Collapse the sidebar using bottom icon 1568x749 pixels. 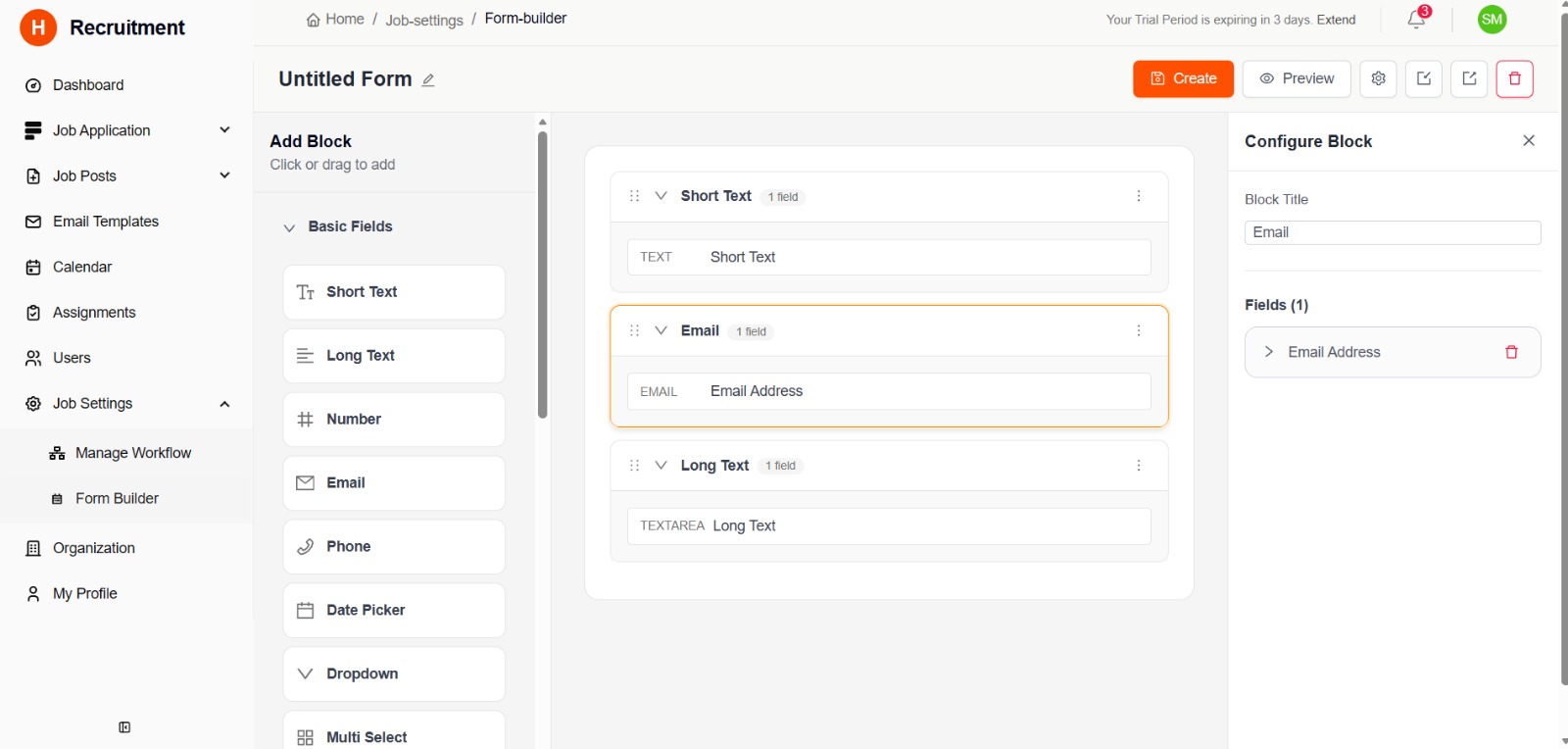coord(124,727)
